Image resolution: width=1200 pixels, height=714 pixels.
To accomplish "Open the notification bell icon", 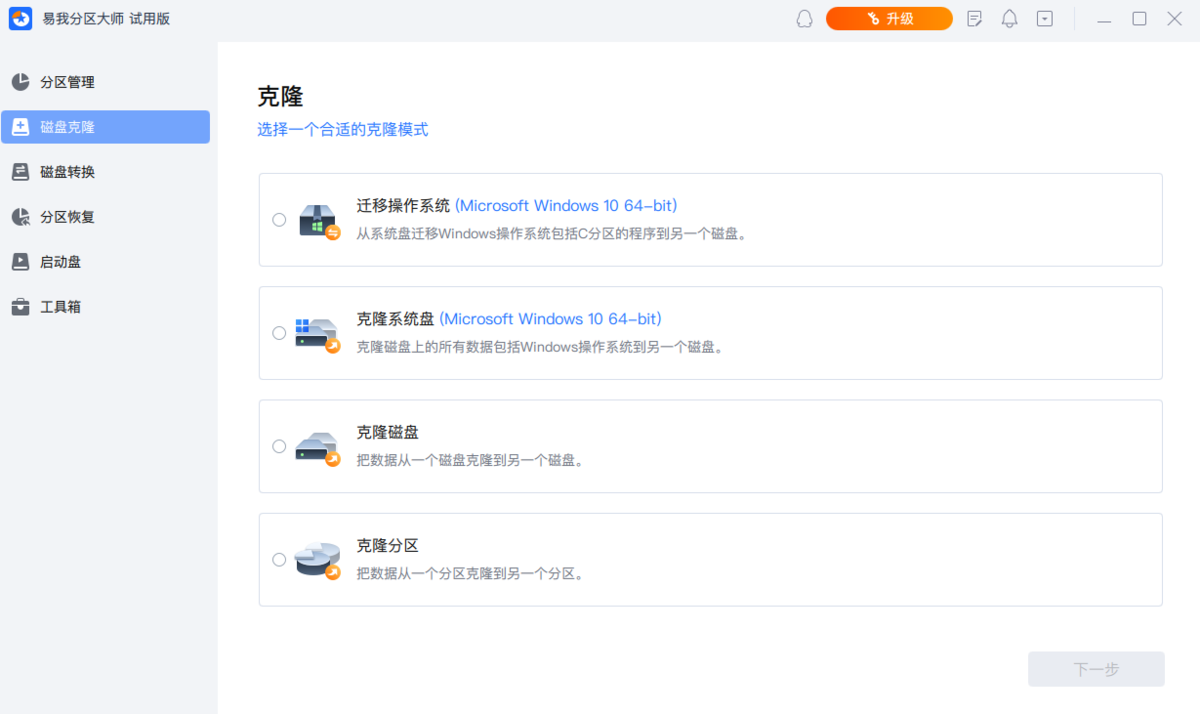I will 1009,18.
